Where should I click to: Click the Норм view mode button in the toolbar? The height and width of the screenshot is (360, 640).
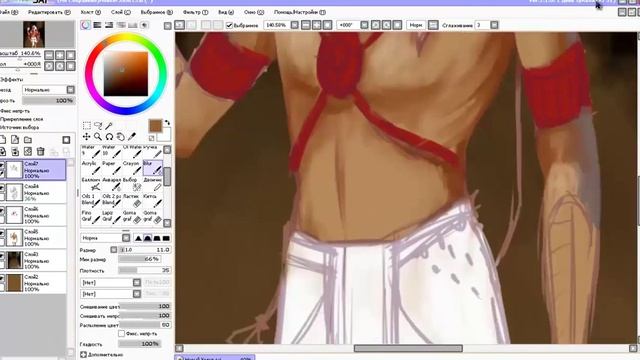416,25
